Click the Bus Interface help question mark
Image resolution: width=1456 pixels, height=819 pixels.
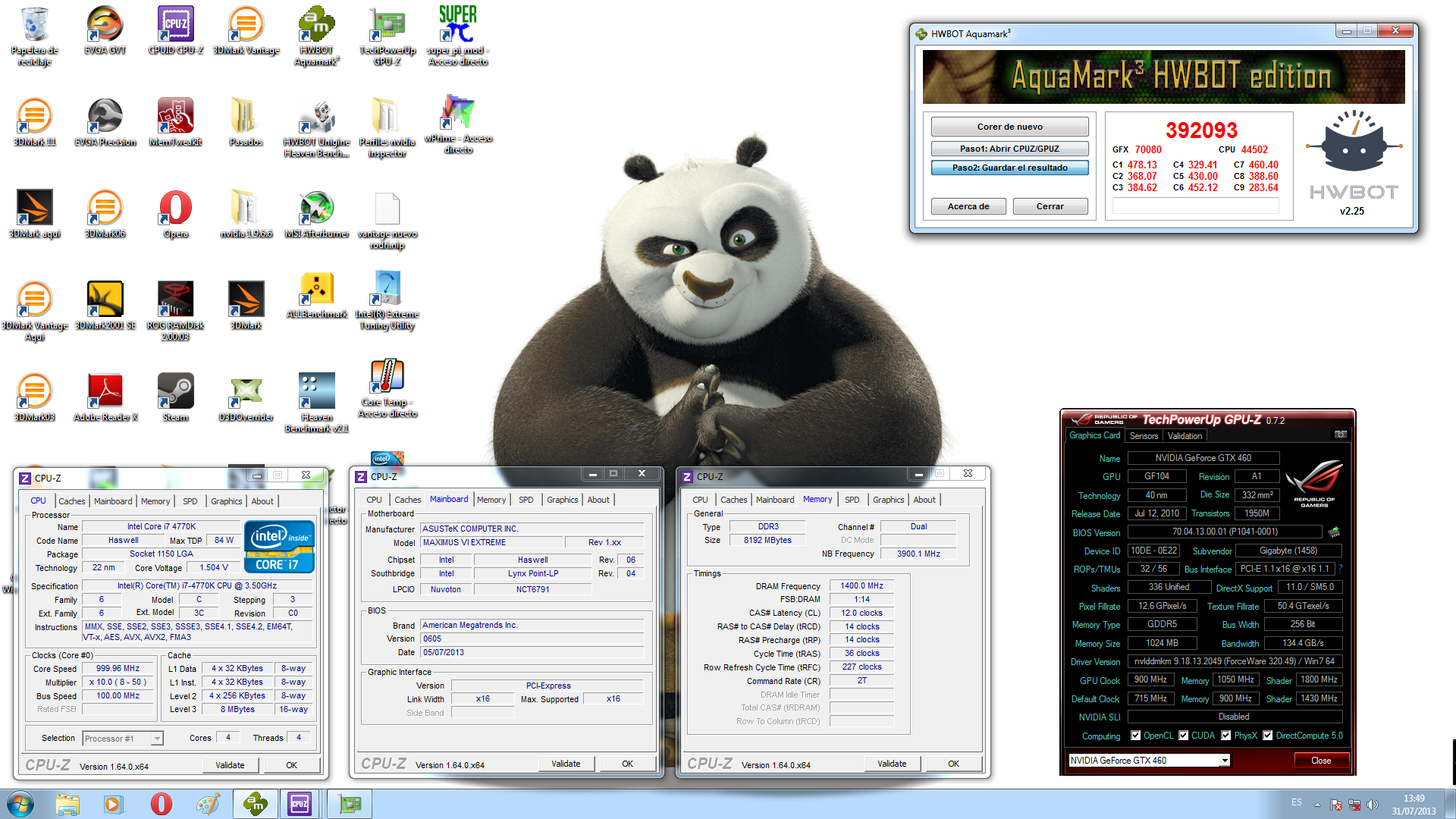click(1340, 569)
